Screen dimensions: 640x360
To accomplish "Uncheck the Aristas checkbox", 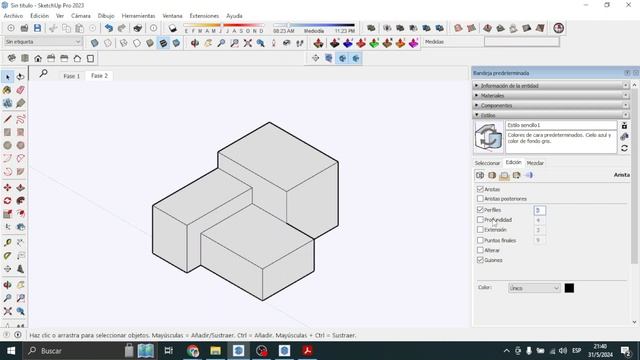I will tap(480, 189).
